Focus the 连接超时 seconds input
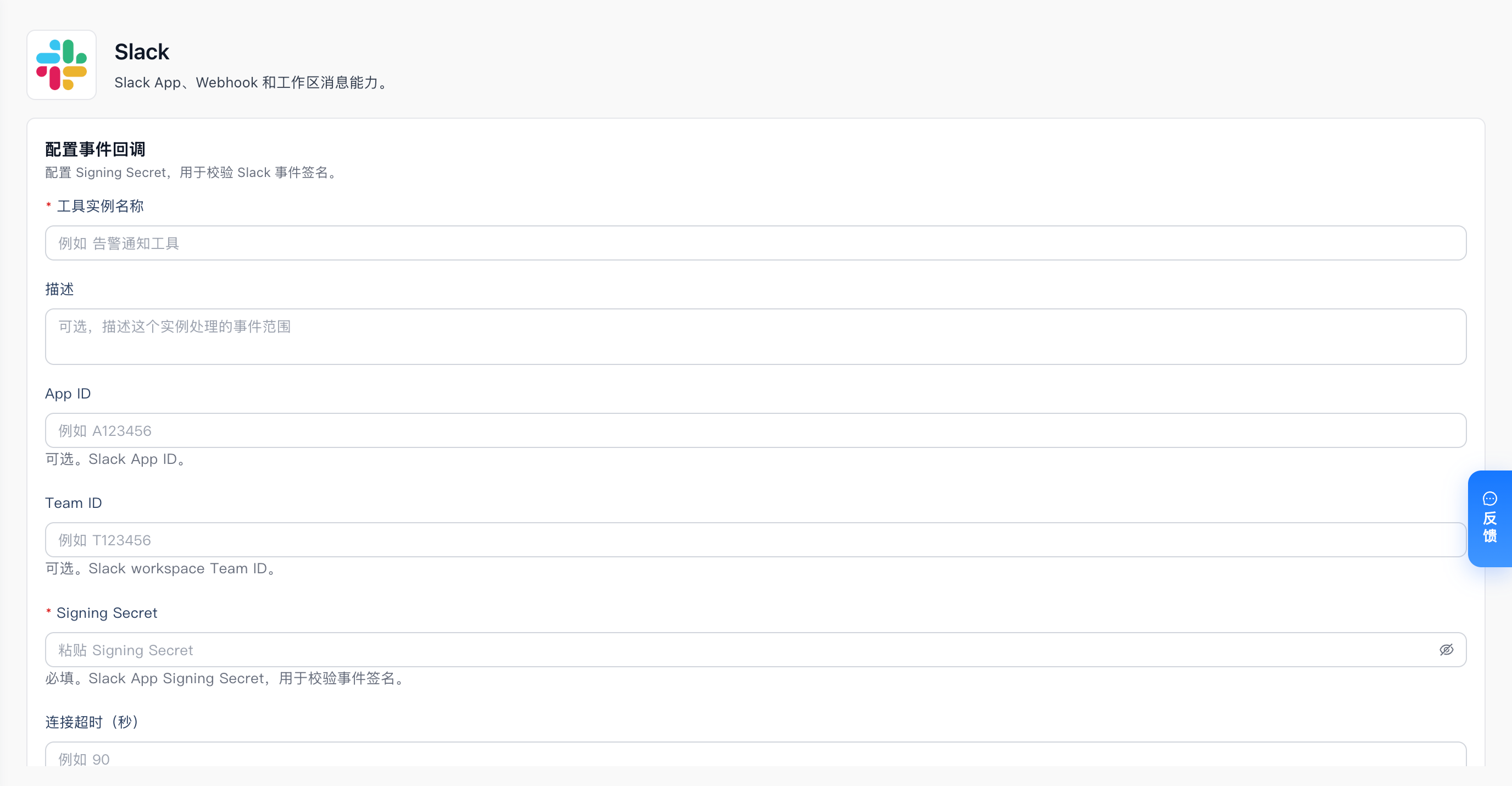 point(755,754)
